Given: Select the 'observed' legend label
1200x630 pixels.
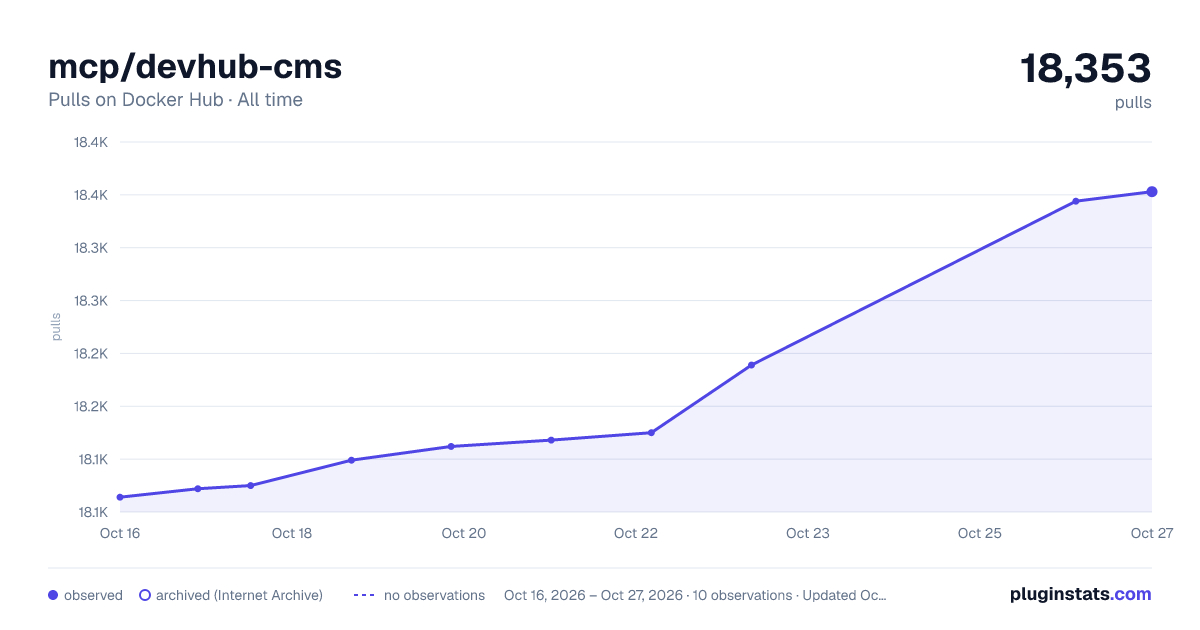Looking at the screenshot, I should tap(93, 595).
